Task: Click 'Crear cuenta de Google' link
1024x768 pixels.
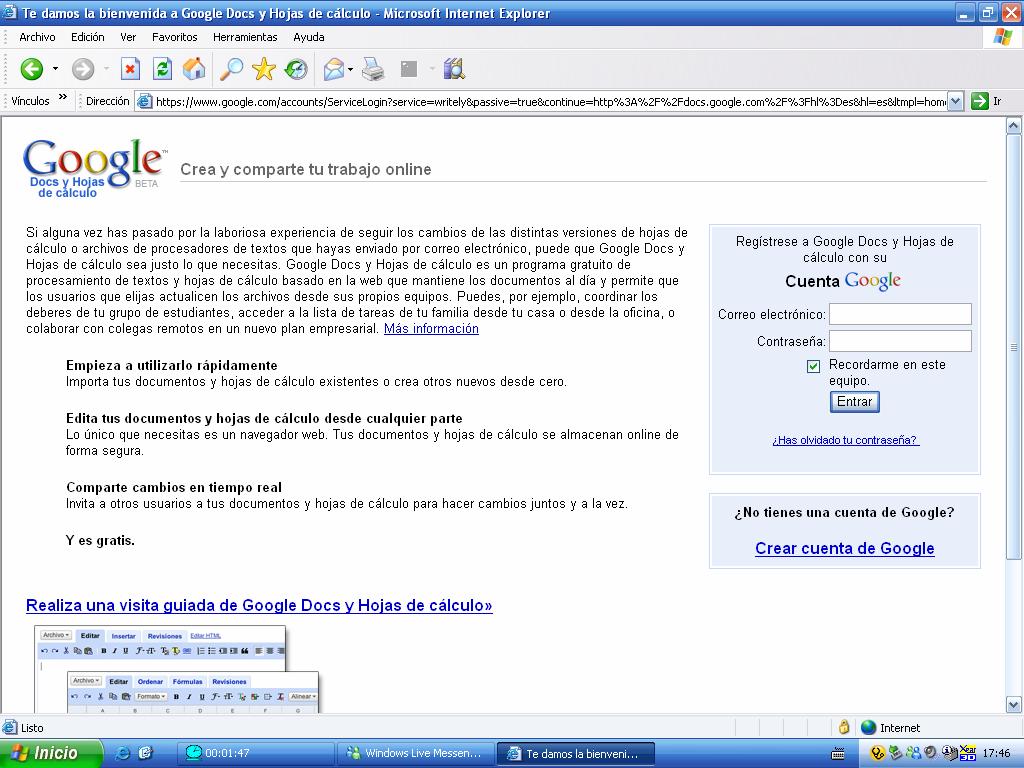Action: [x=844, y=549]
